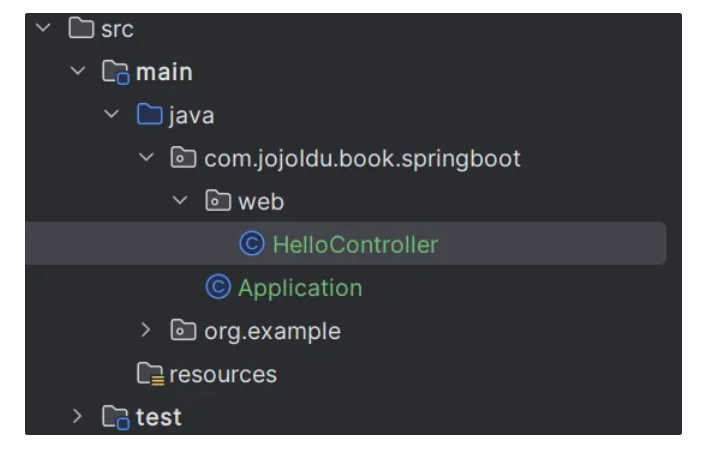Click the web package icon
Image resolution: width=715 pixels, height=454 pixels.
click(218, 201)
